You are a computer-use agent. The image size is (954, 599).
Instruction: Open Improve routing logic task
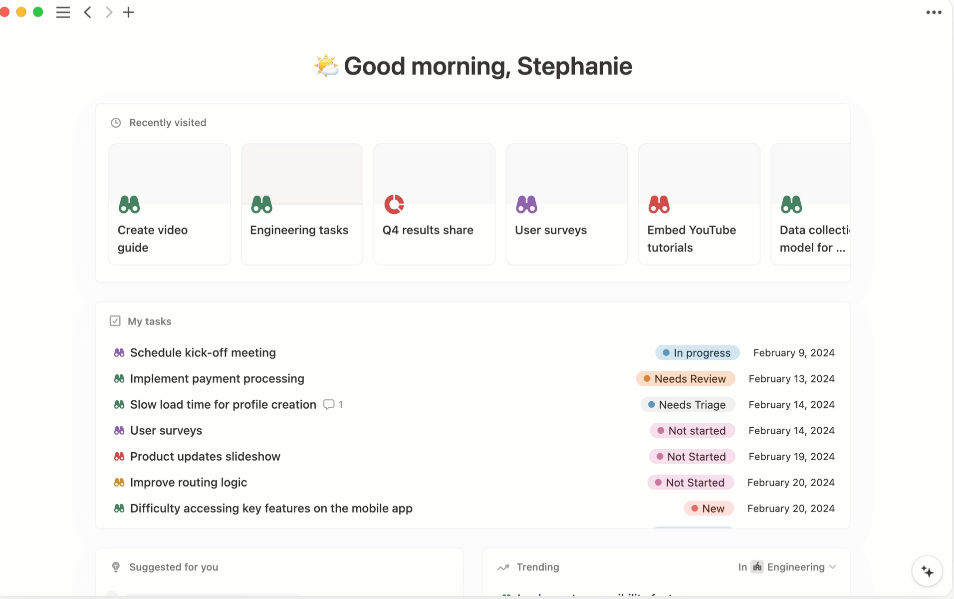click(x=189, y=482)
